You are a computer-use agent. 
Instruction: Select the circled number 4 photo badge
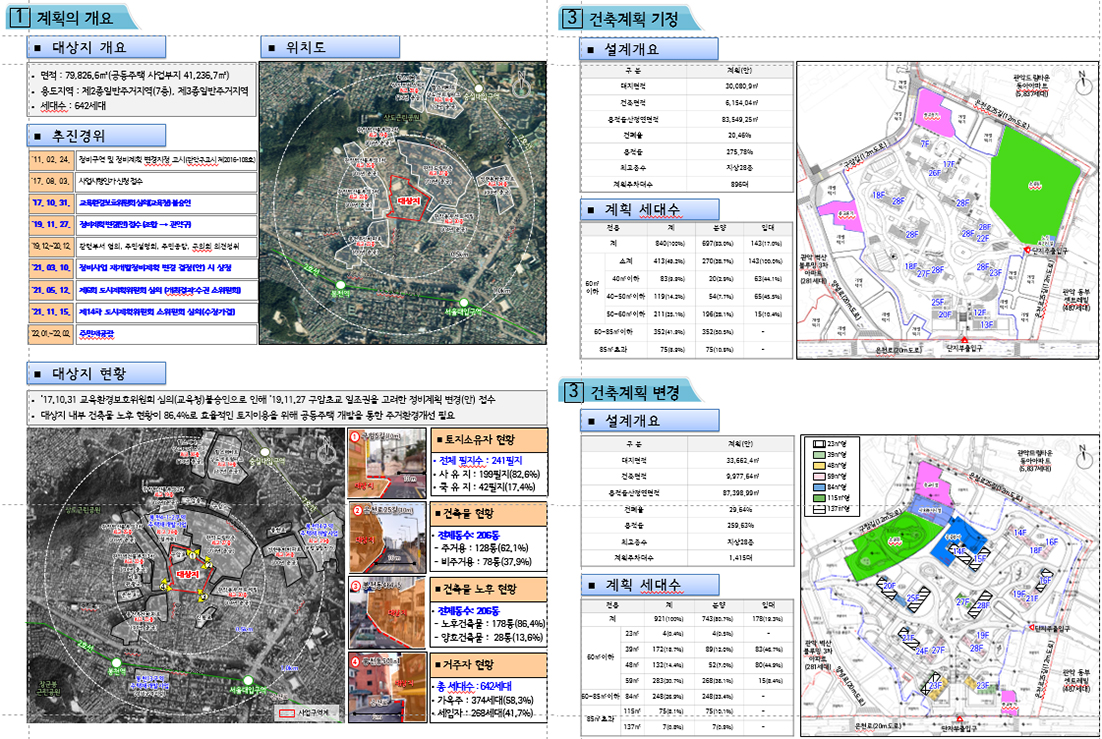coord(357,661)
